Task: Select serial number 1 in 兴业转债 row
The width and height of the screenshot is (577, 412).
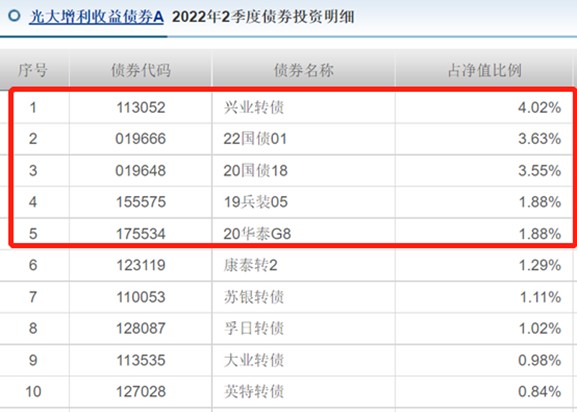Action: click(33, 108)
